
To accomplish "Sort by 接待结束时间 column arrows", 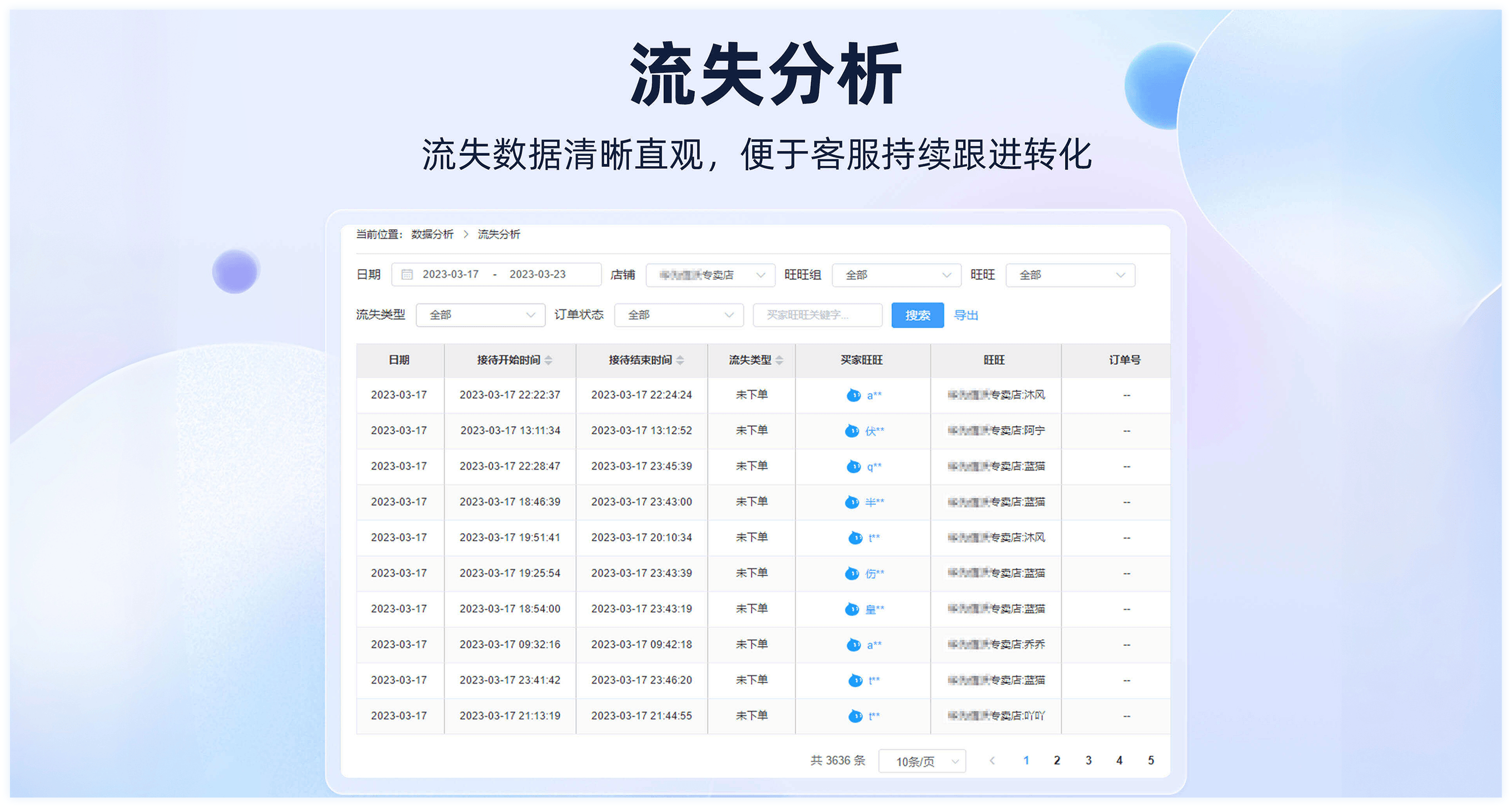I will click(680, 360).
